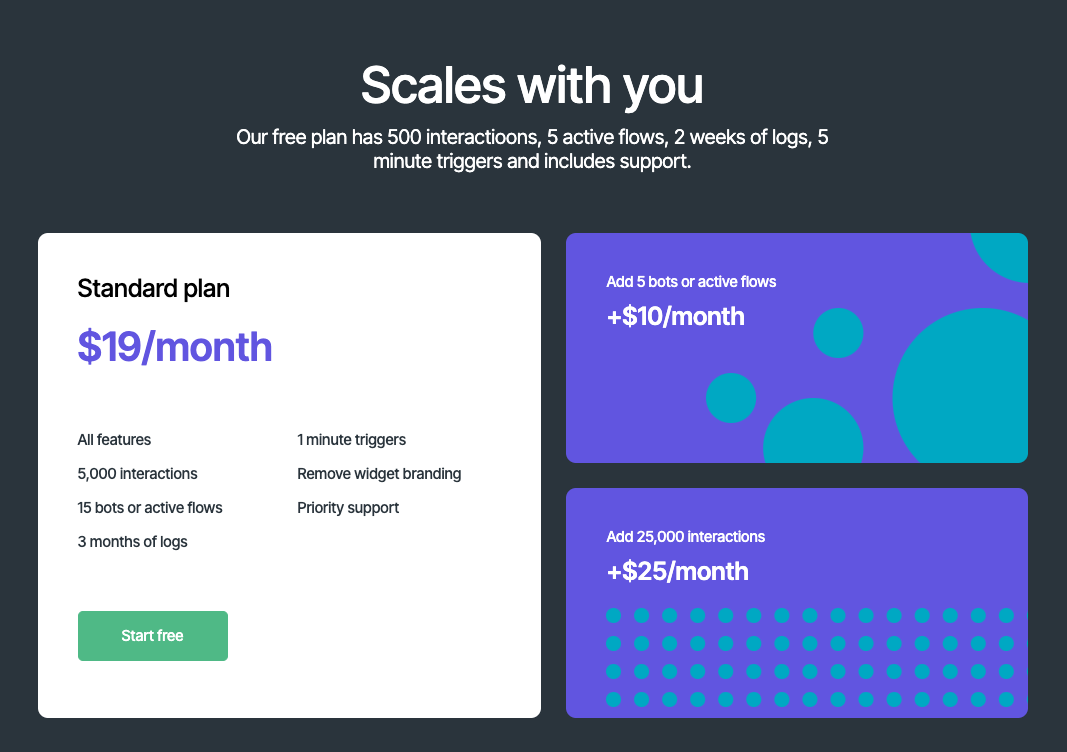The image size is (1067, 752).
Task: Select the 'Add 25,000 interactions' add-on card
Action: tap(796, 602)
